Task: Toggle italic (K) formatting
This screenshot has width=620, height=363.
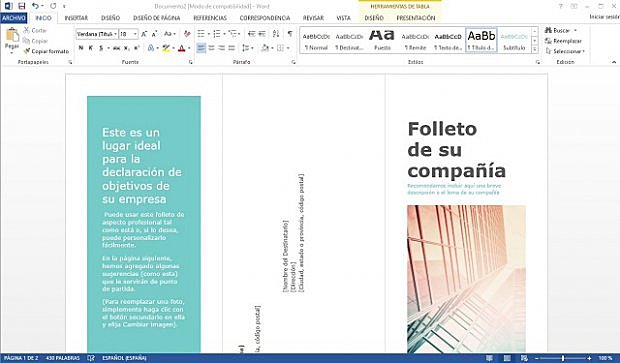Action: coord(91,48)
